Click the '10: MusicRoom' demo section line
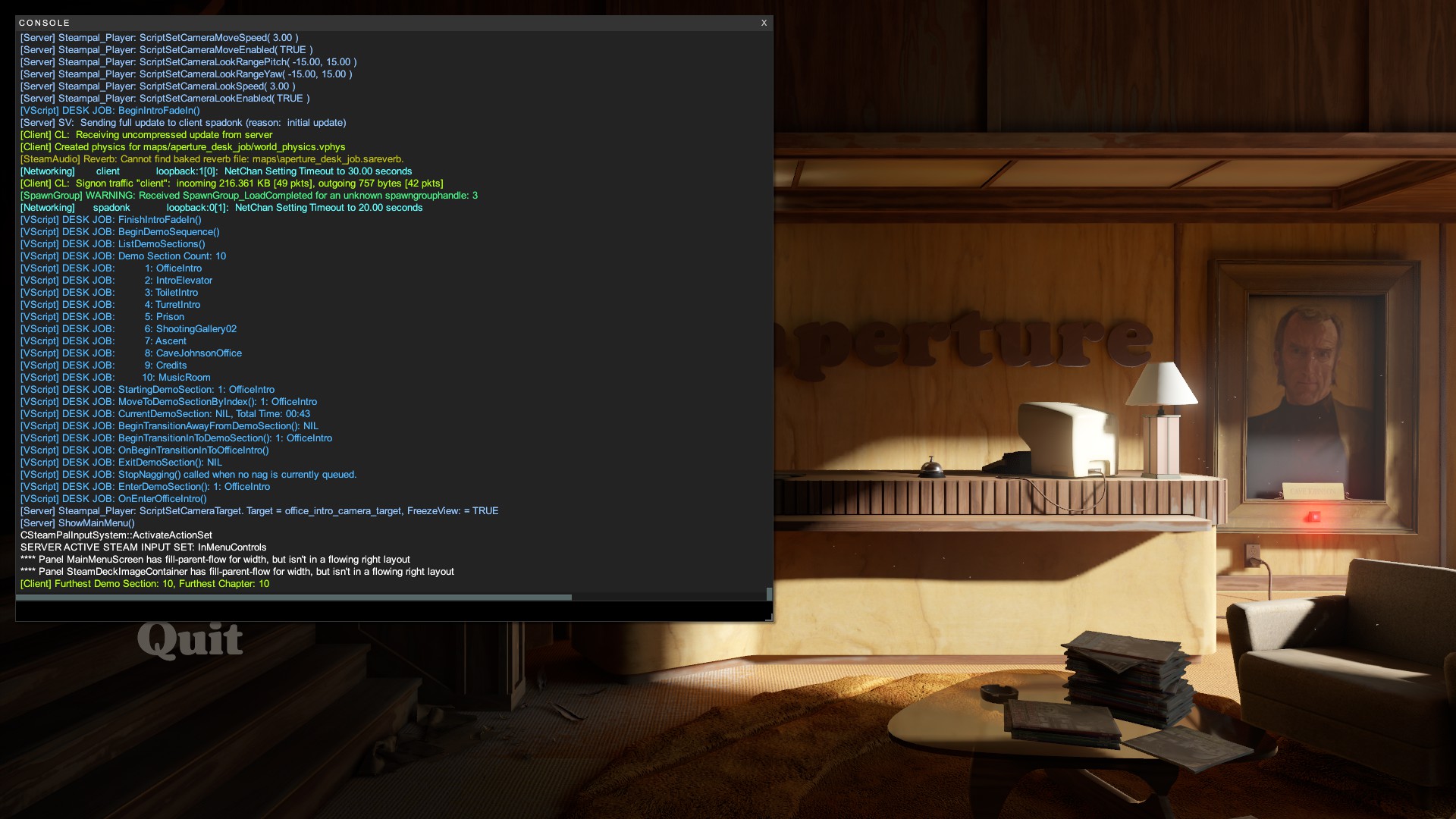The image size is (1456, 819). click(x=176, y=378)
